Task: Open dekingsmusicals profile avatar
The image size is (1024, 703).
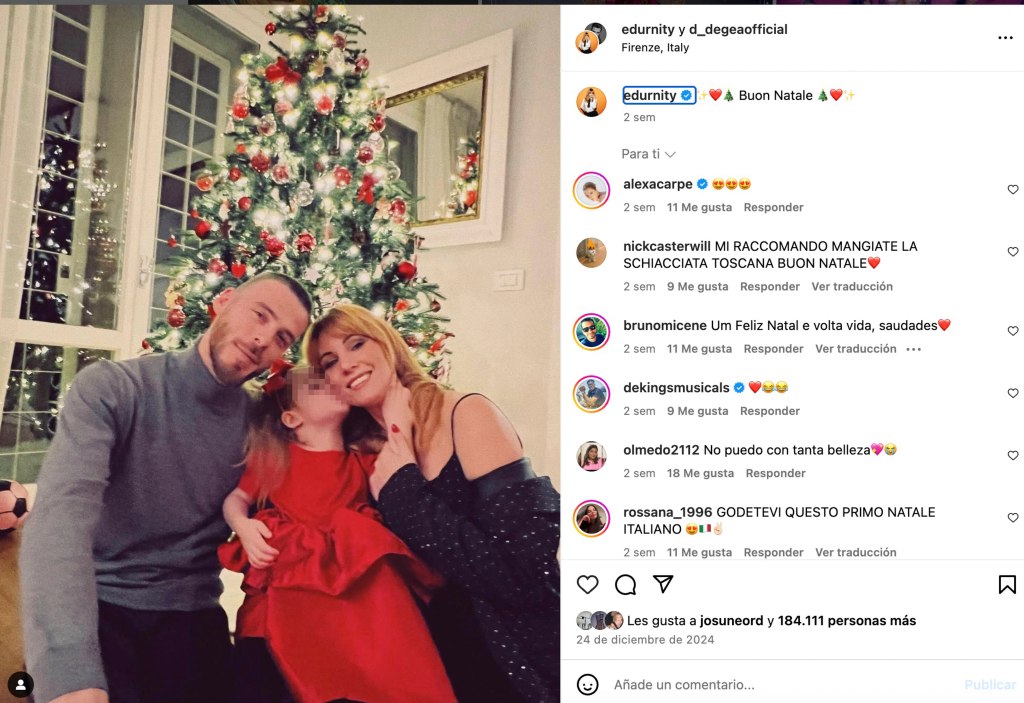Action: click(591, 394)
